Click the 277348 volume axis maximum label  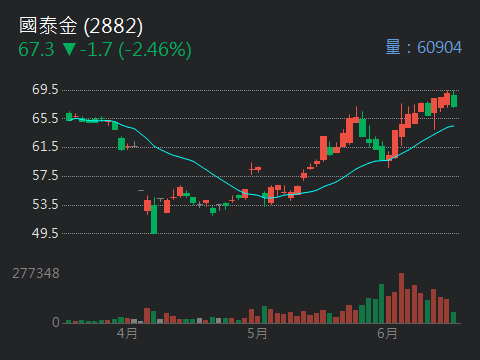click(x=36, y=274)
